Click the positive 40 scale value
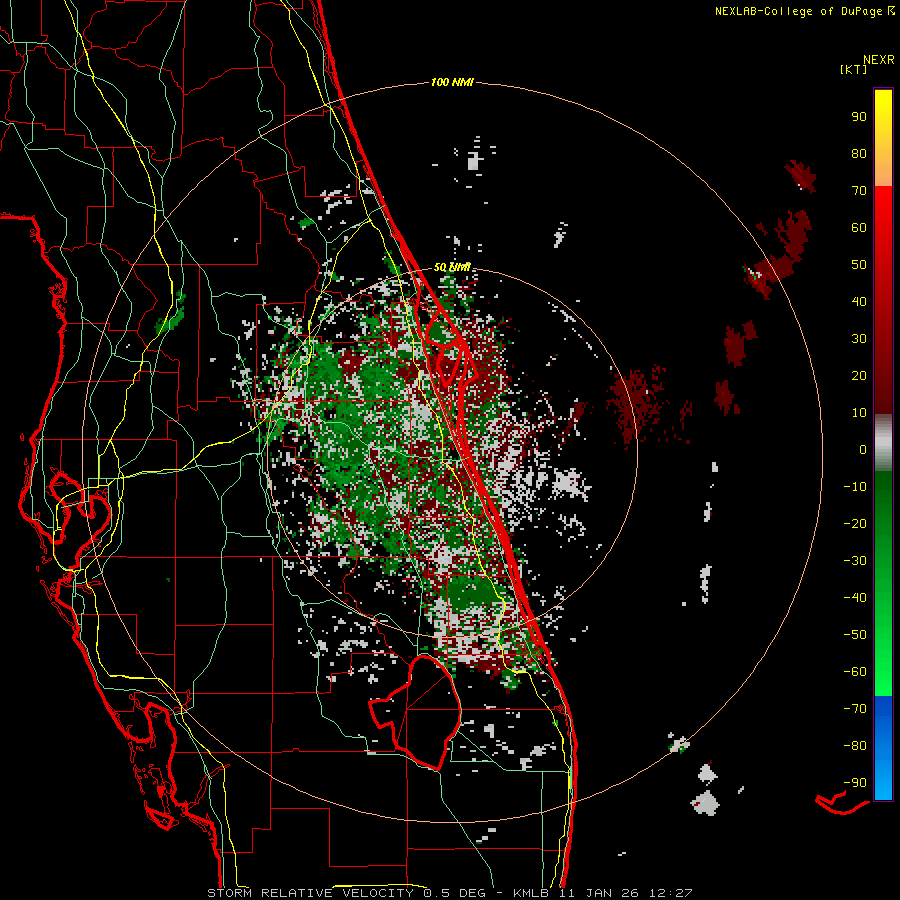 point(859,302)
